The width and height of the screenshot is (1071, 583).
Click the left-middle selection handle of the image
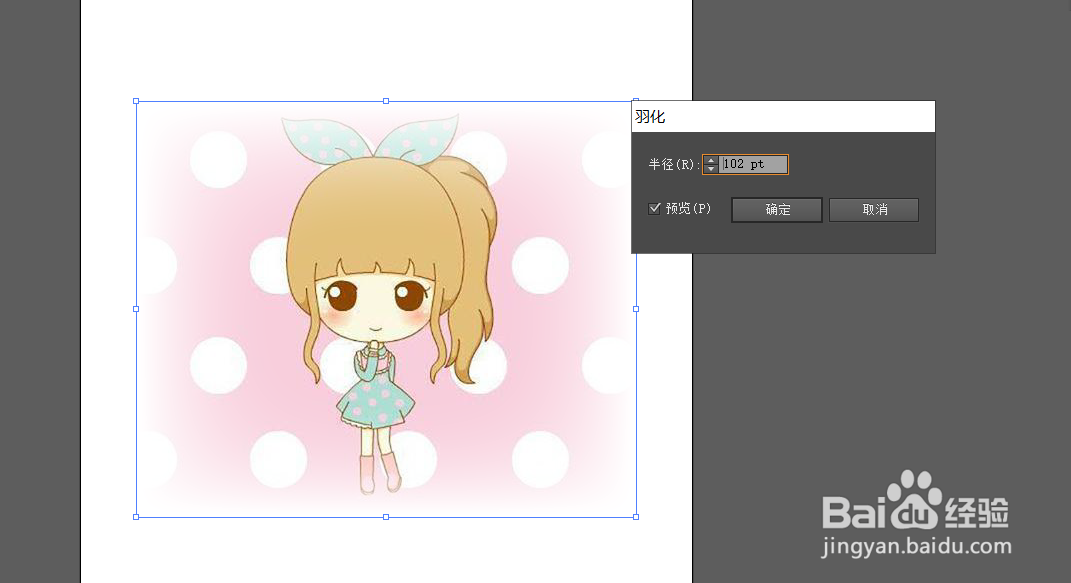coord(136,309)
